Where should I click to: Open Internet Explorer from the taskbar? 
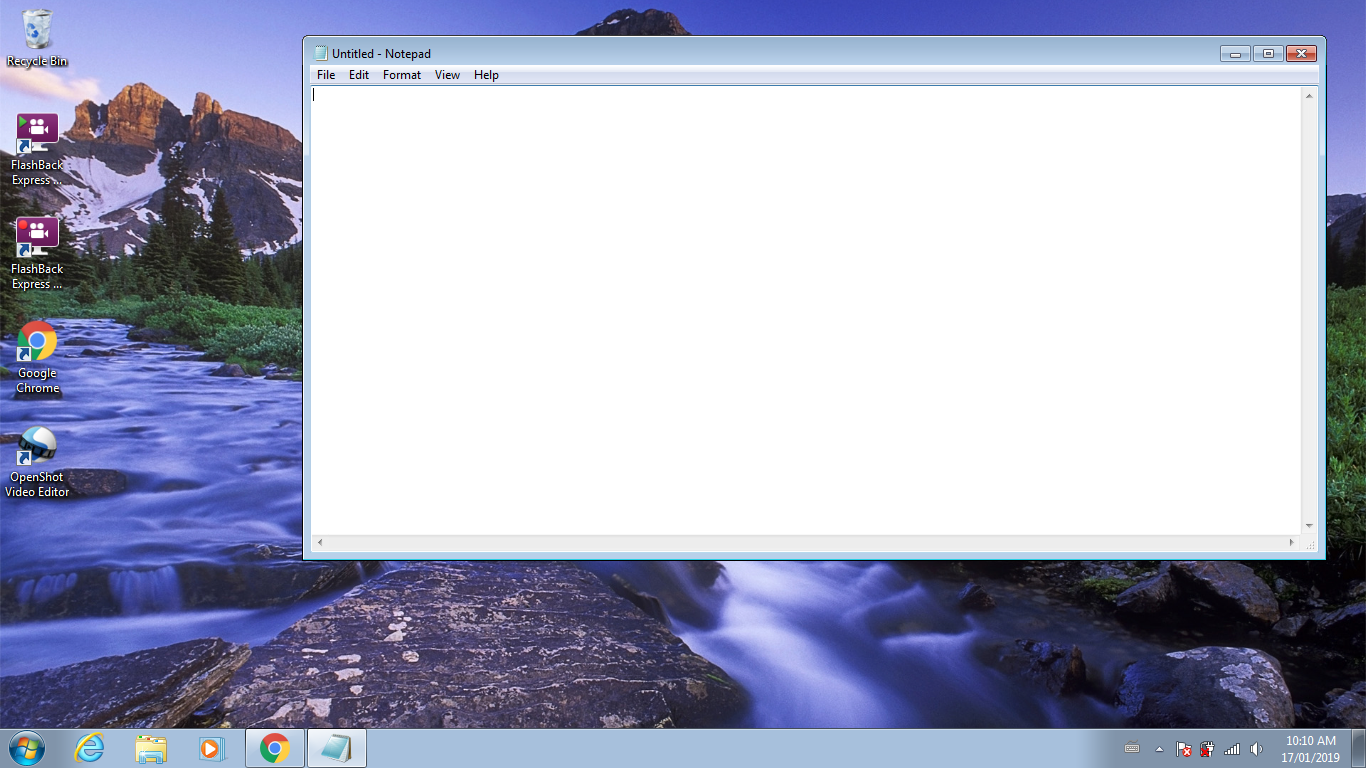click(89, 747)
